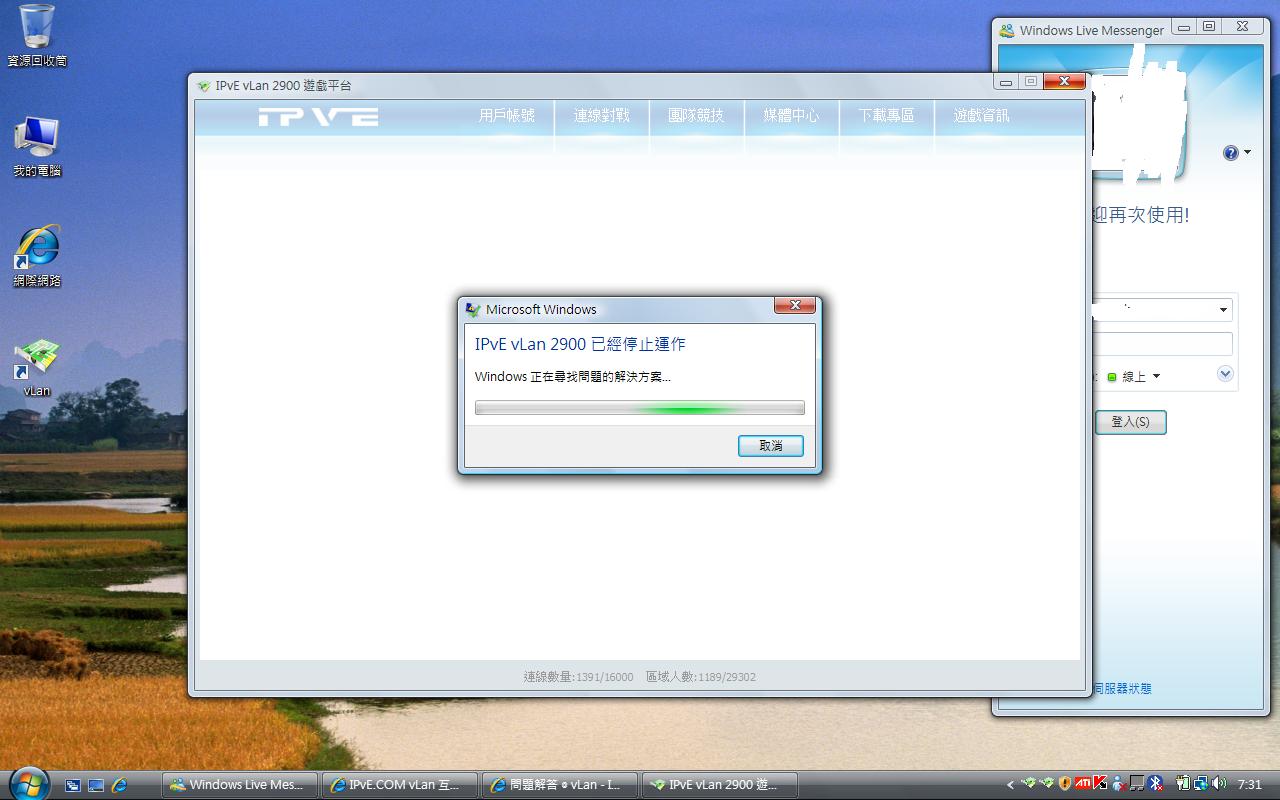Open the ATI tray icon
Image resolution: width=1280 pixels, height=800 pixels.
pos(1083,784)
